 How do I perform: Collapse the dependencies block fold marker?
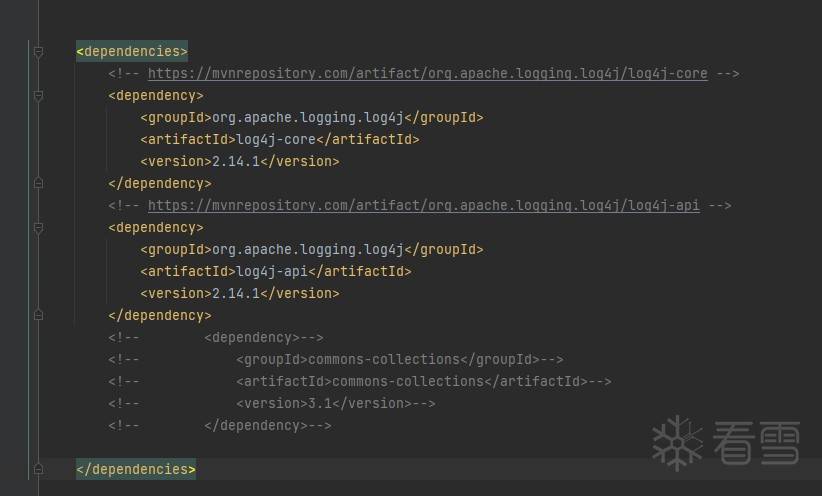pos(38,51)
